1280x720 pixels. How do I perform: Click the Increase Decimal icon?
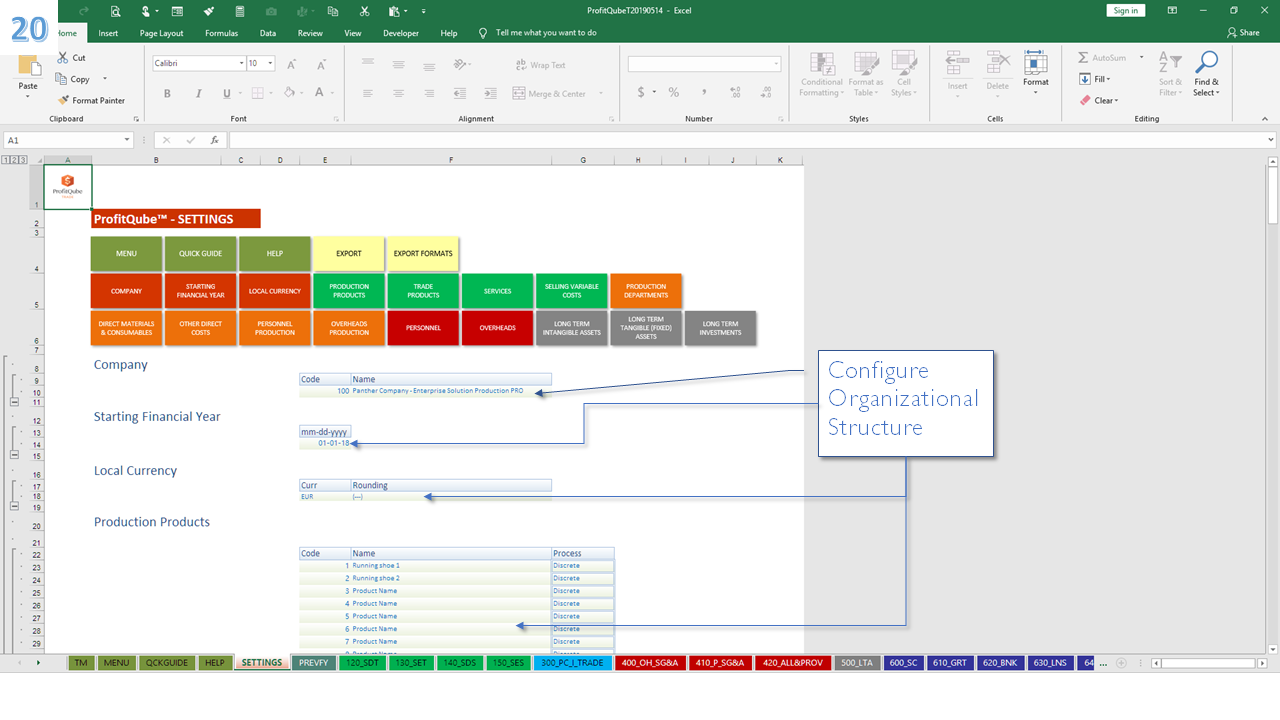click(735, 92)
